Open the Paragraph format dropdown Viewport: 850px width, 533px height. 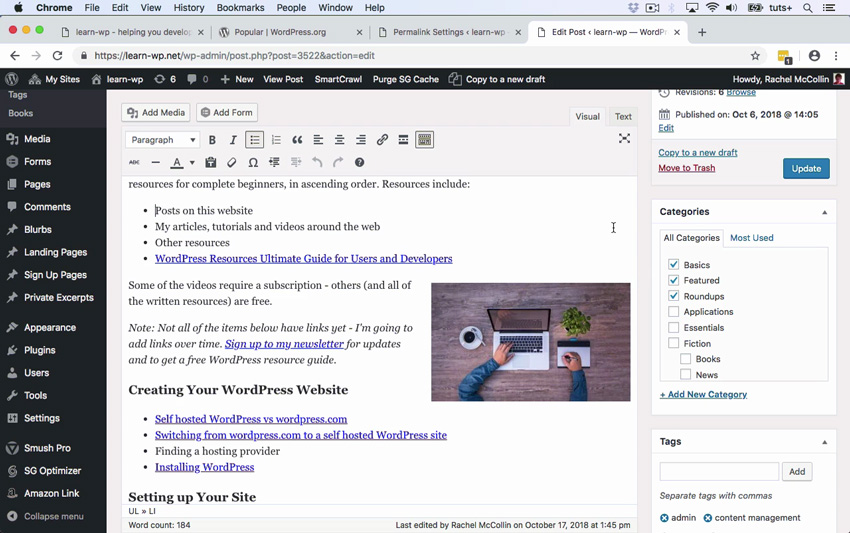(x=162, y=140)
